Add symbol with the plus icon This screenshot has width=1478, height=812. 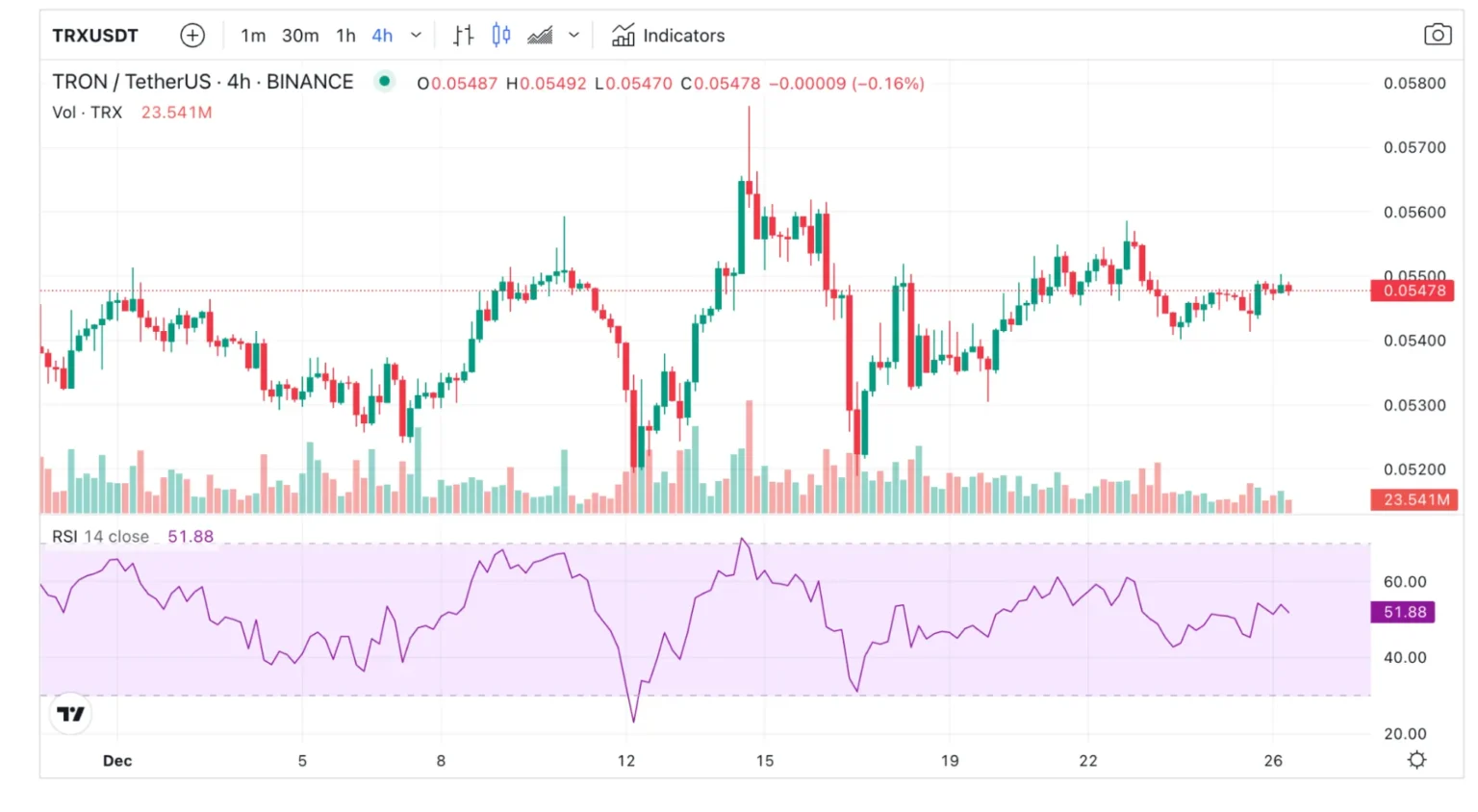pyautogui.click(x=192, y=35)
